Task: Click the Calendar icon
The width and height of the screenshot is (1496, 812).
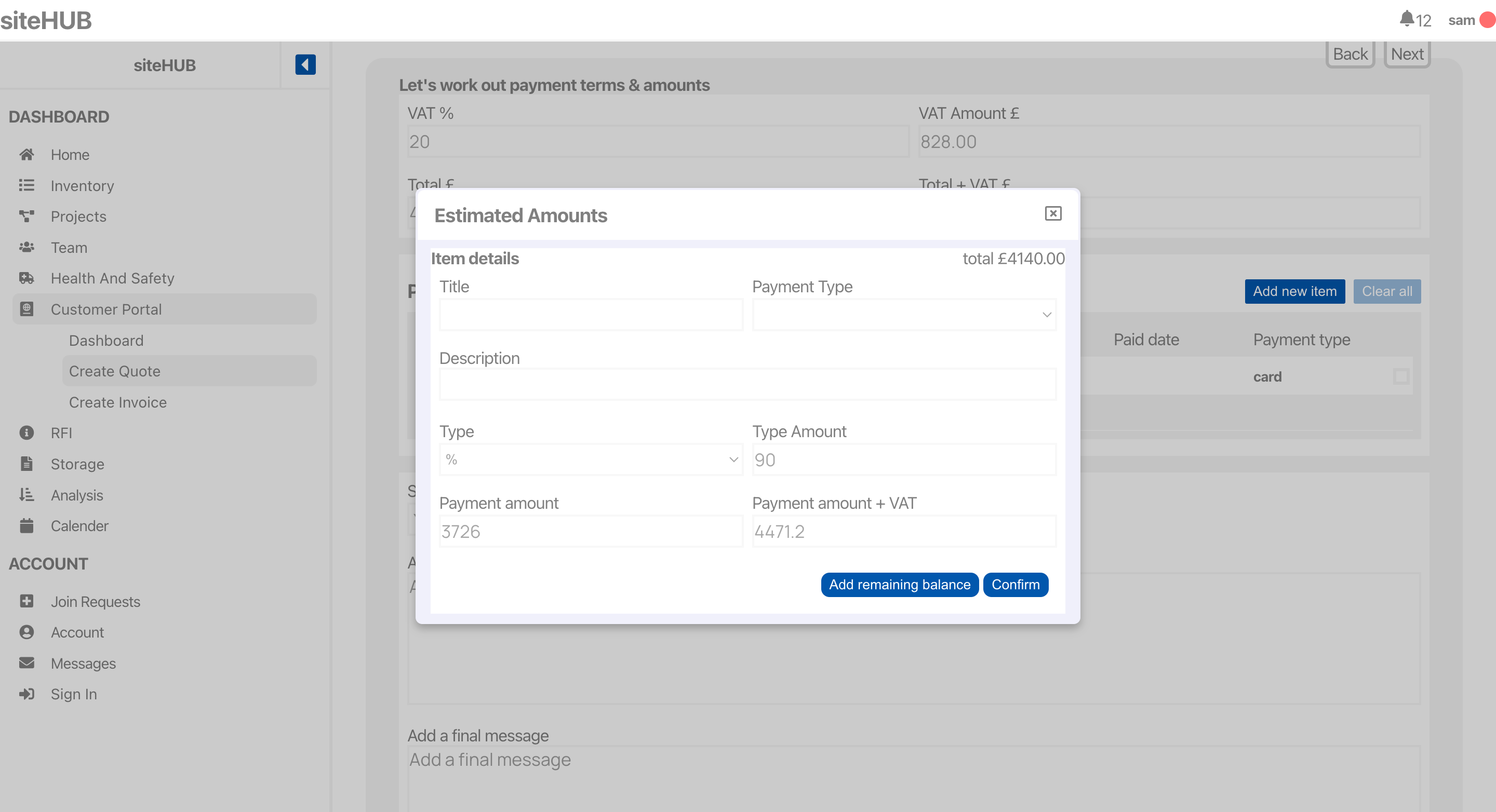Action: [x=26, y=526]
